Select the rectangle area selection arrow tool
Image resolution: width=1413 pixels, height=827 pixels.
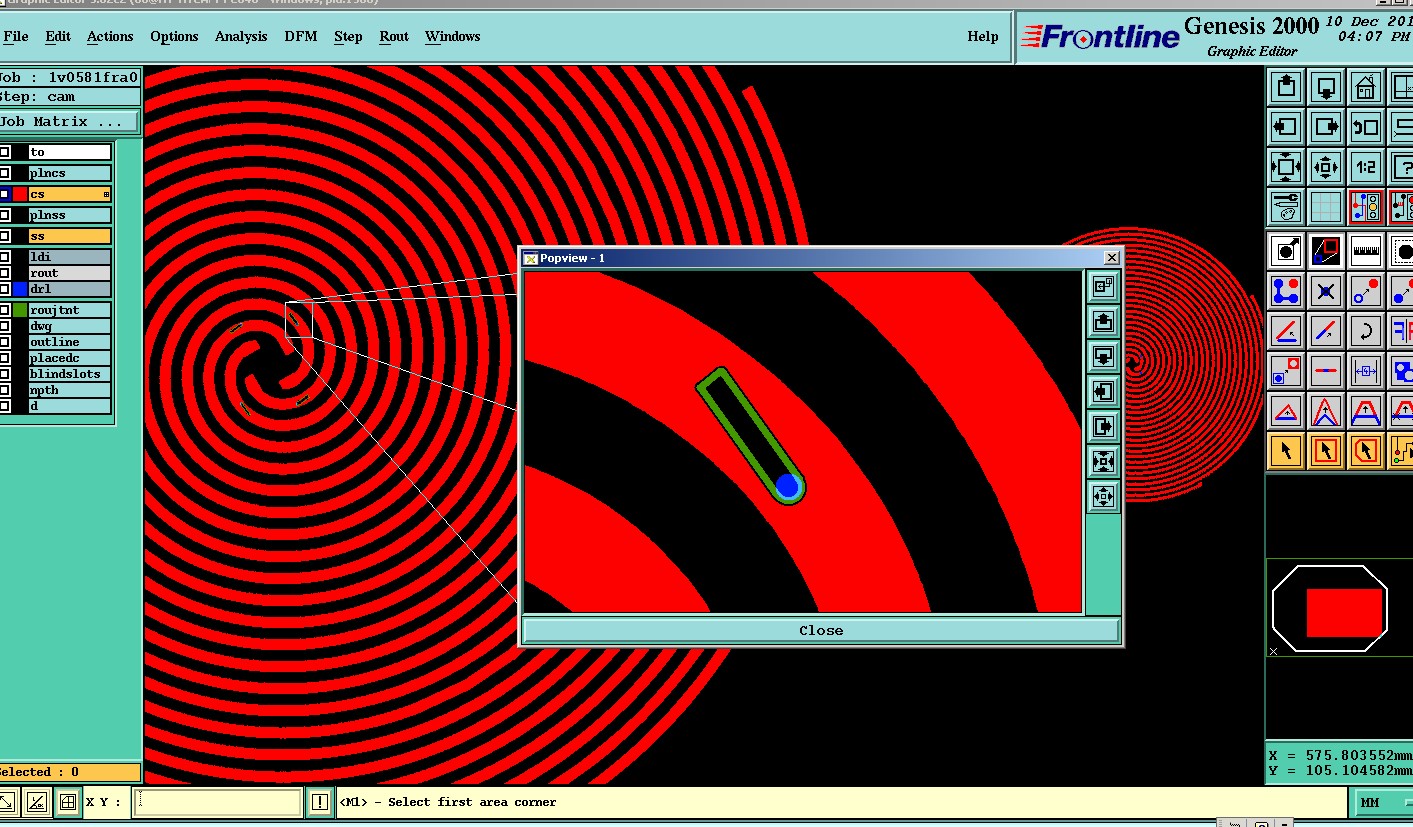point(1326,451)
